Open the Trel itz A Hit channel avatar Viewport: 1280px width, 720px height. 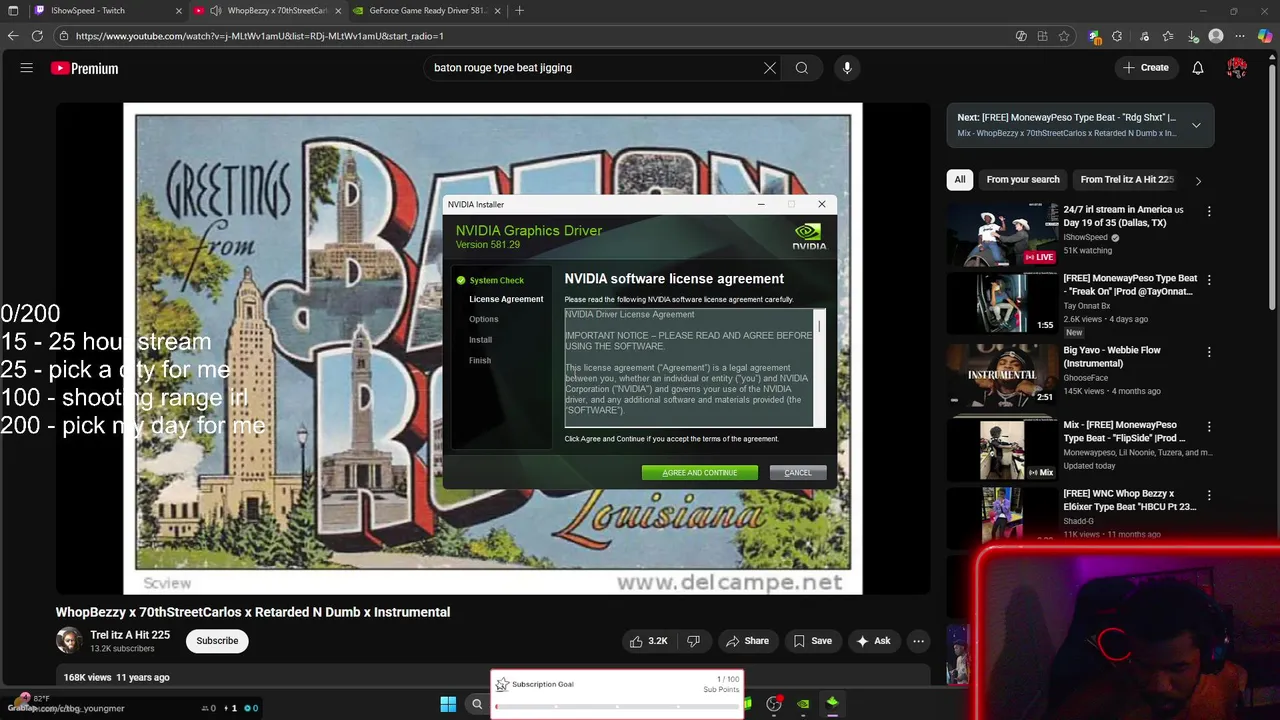pyautogui.click(x=69, y=641)
